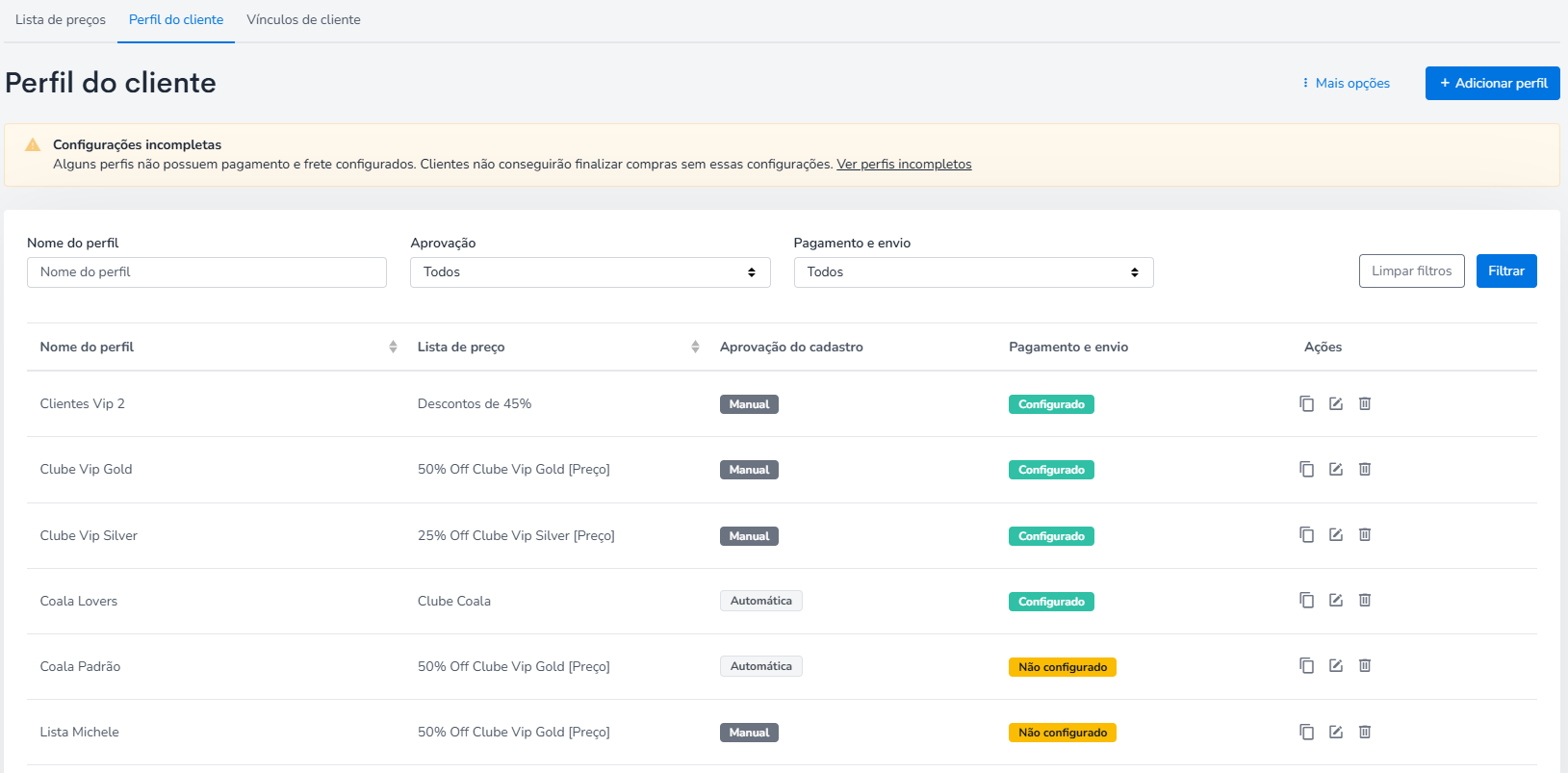The image size is (1568, 773).
Task: Click the Pagamento e envio column header
Action: coord(1068,347)
